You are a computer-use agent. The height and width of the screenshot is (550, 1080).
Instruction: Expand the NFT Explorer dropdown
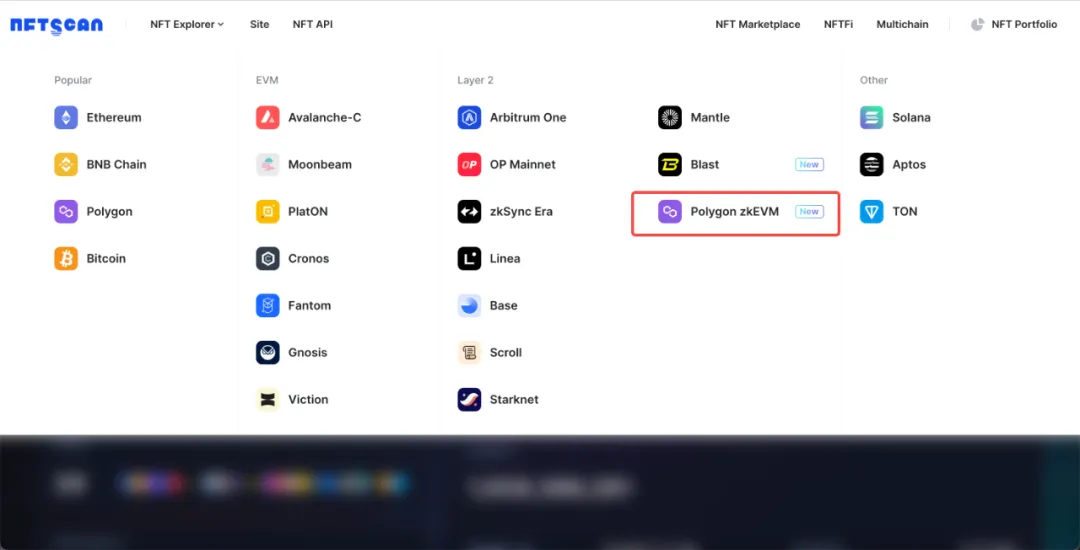coord(187,24)
